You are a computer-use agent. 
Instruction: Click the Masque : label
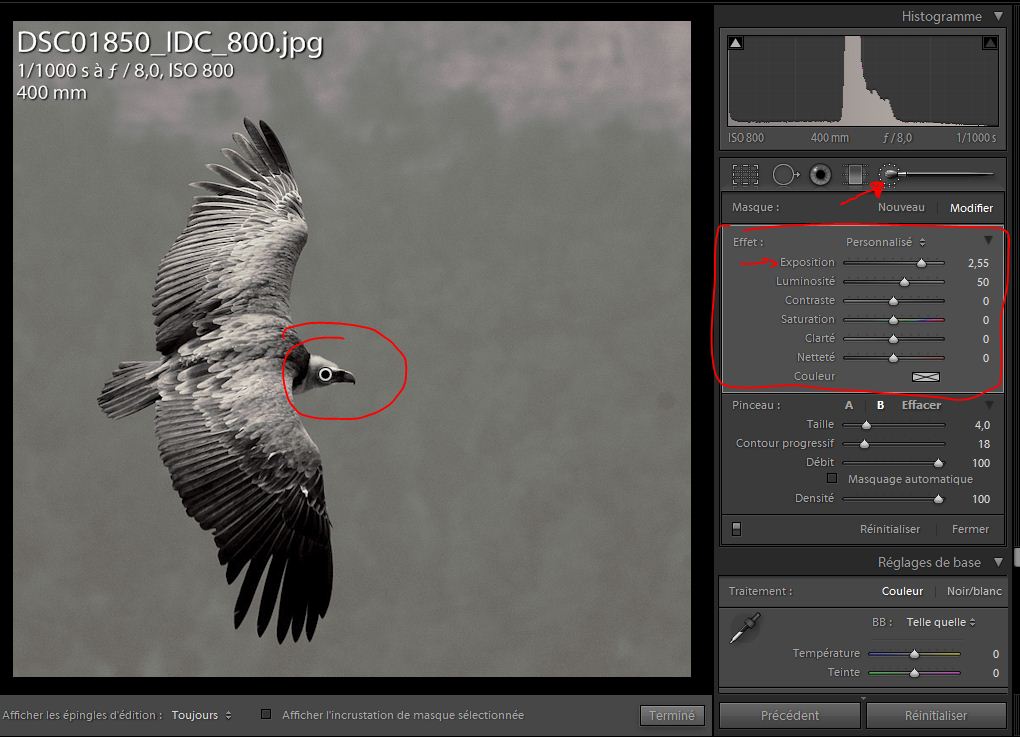click(x=755, y=207)
